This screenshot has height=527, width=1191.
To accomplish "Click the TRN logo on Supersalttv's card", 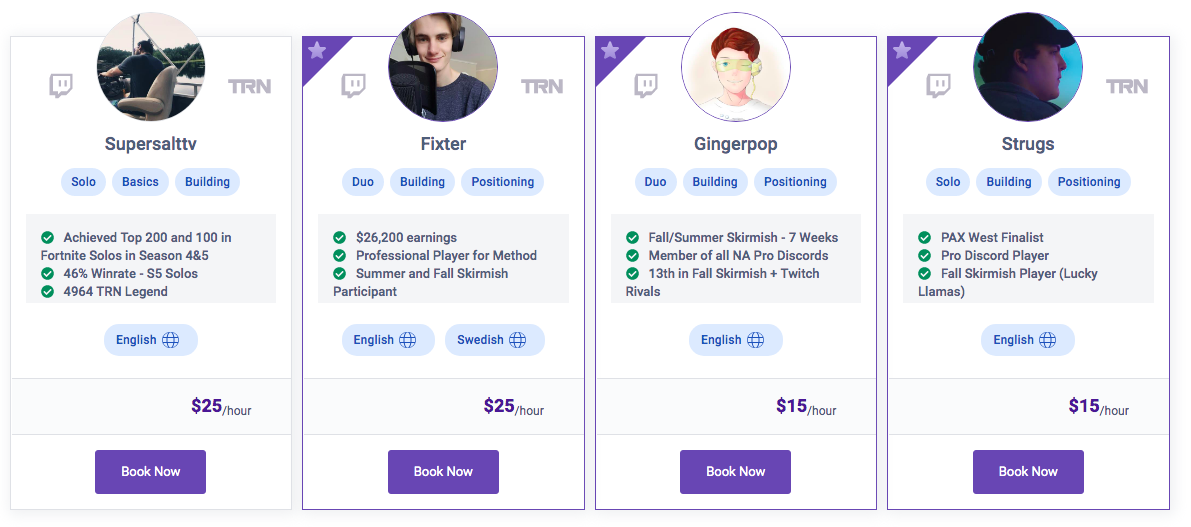I will [x=250, y=87].
